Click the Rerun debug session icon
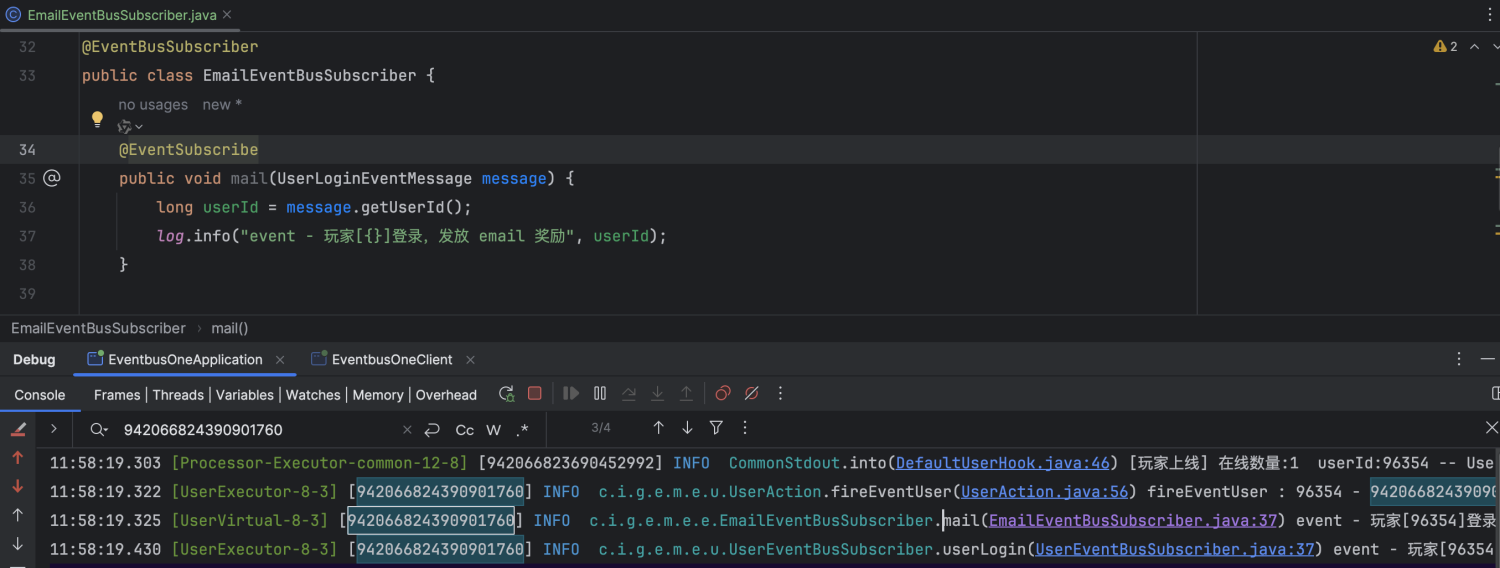 507,394
